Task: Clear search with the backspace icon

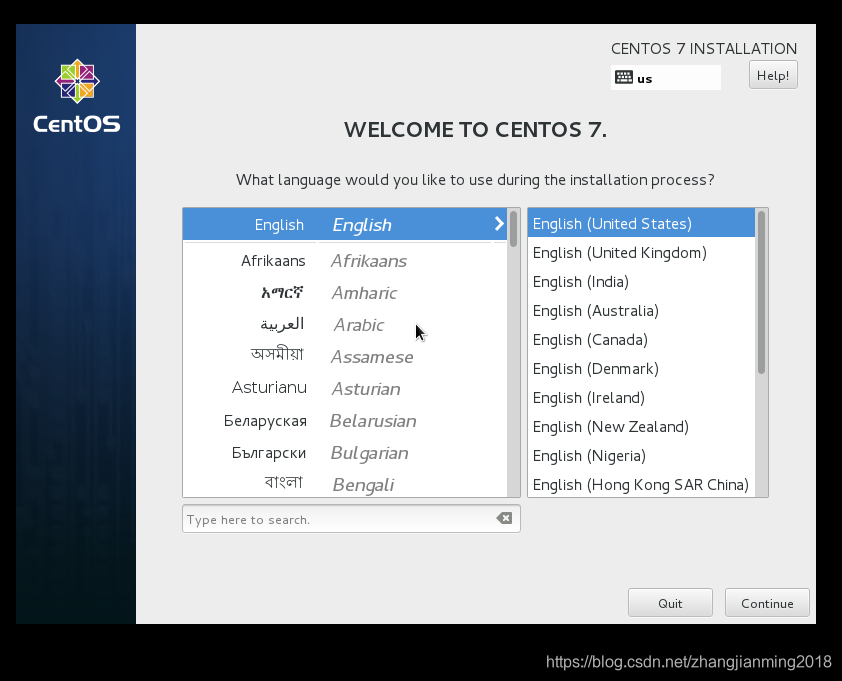Action: pos(504,518)
